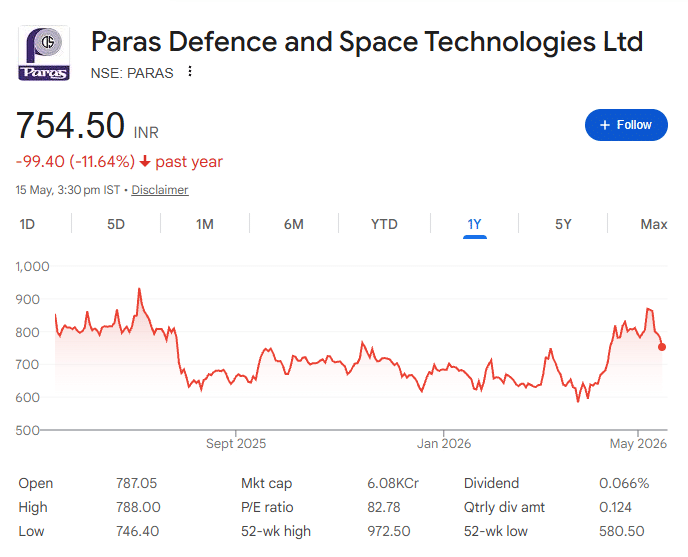Select the 6M chart range
The image size is (688, 557).
pyautogui.click(x=294, y=224)
